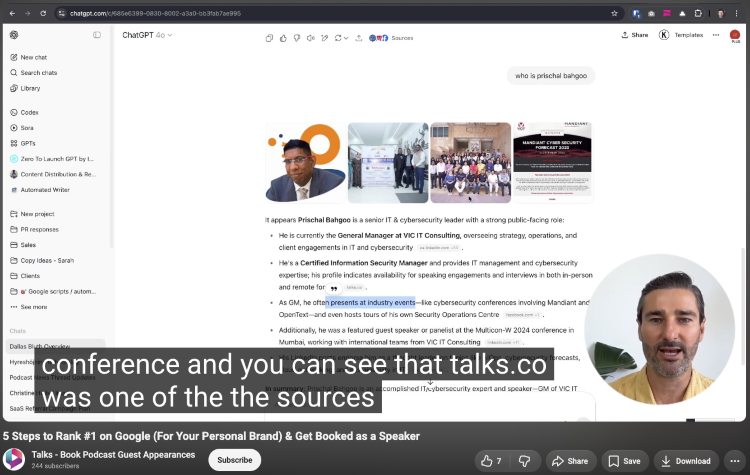Click the user message 'who is prischal bahgoo'
The width and height of the screenshot is (750, 475).
tap(551, 76)
